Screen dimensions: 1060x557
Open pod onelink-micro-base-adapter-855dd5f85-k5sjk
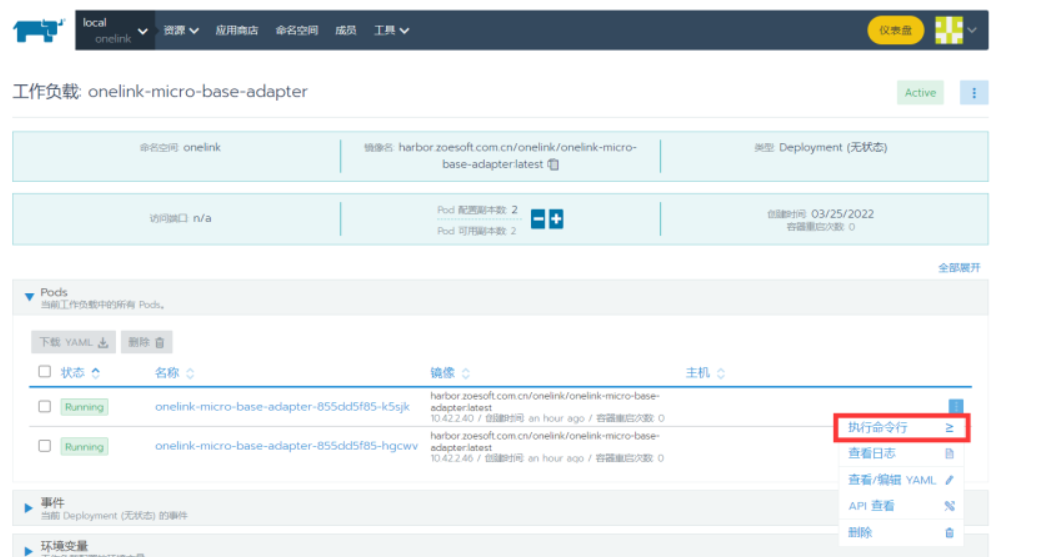[x=282, y=406]
